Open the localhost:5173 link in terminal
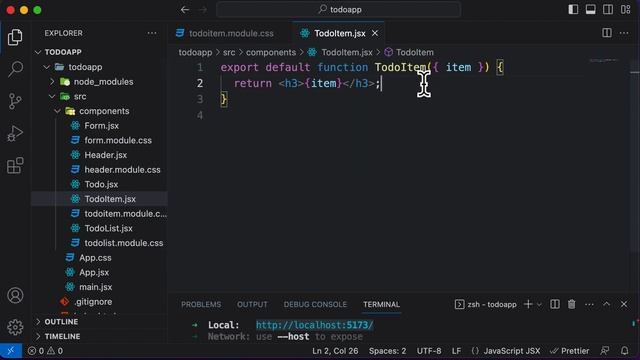640x360 pixels. click(314, 325)
